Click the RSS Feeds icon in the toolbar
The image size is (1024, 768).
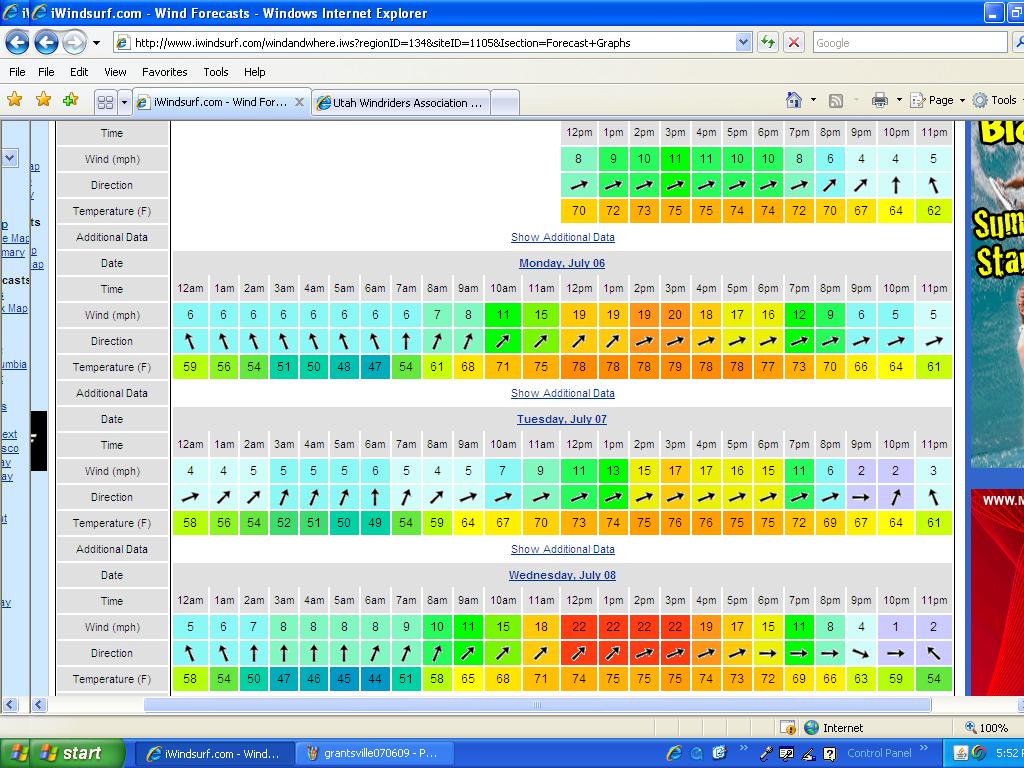[836, 100]
